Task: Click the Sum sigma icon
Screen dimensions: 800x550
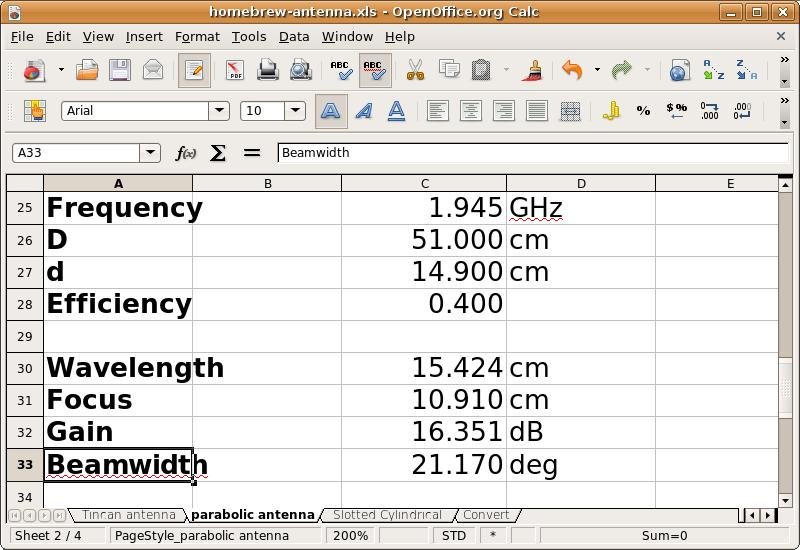Action: (x=218, y=153)
